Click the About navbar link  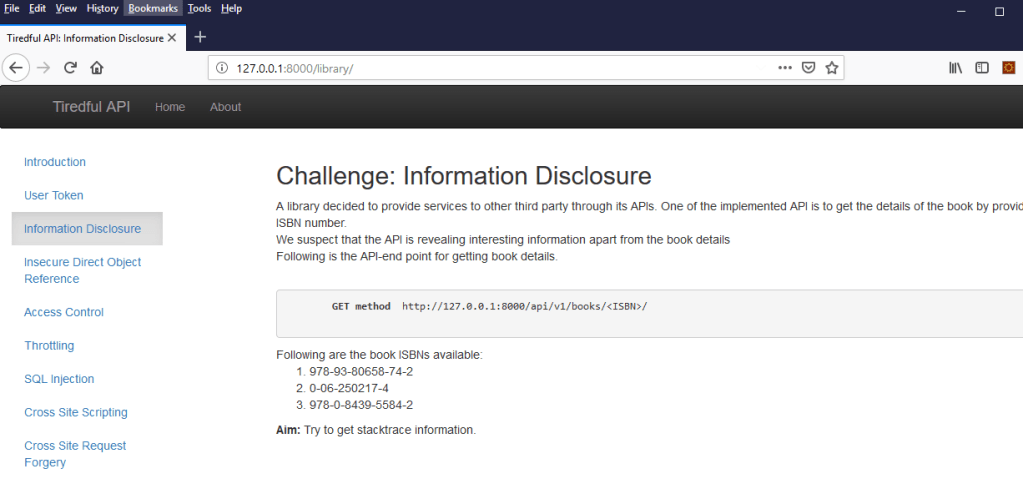[225, 107]
